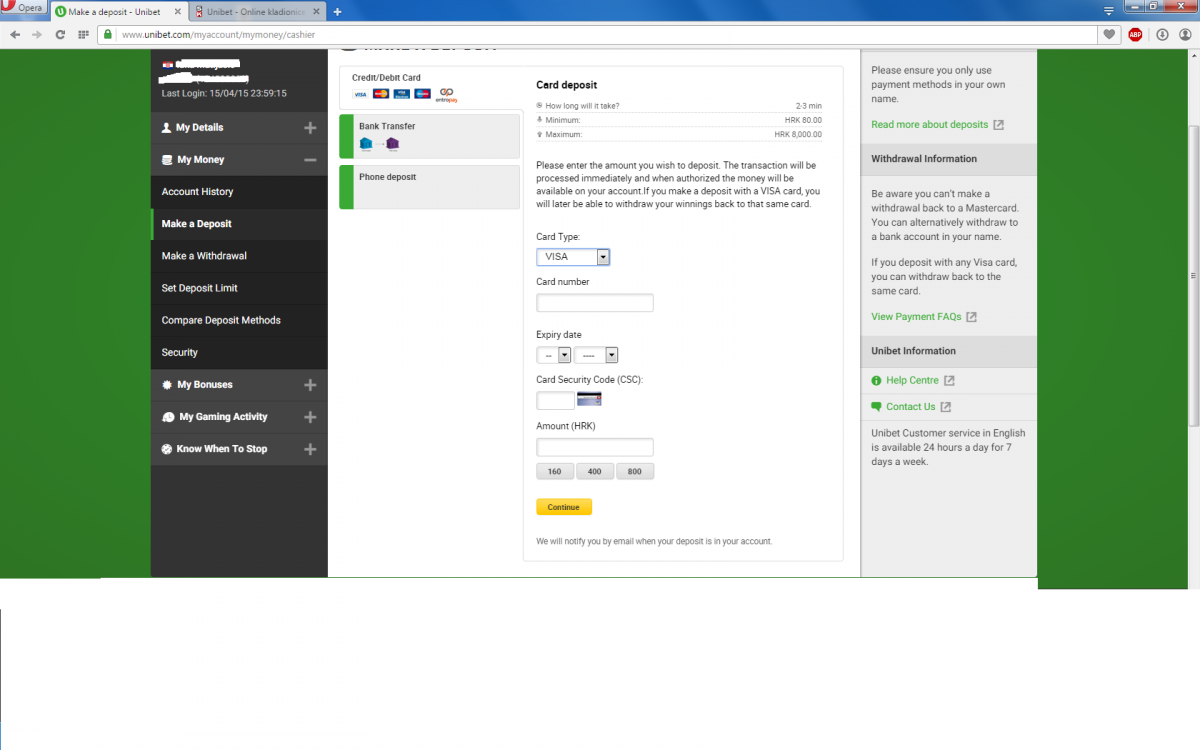Reload the page with the refresh icon

pos(60,34)
